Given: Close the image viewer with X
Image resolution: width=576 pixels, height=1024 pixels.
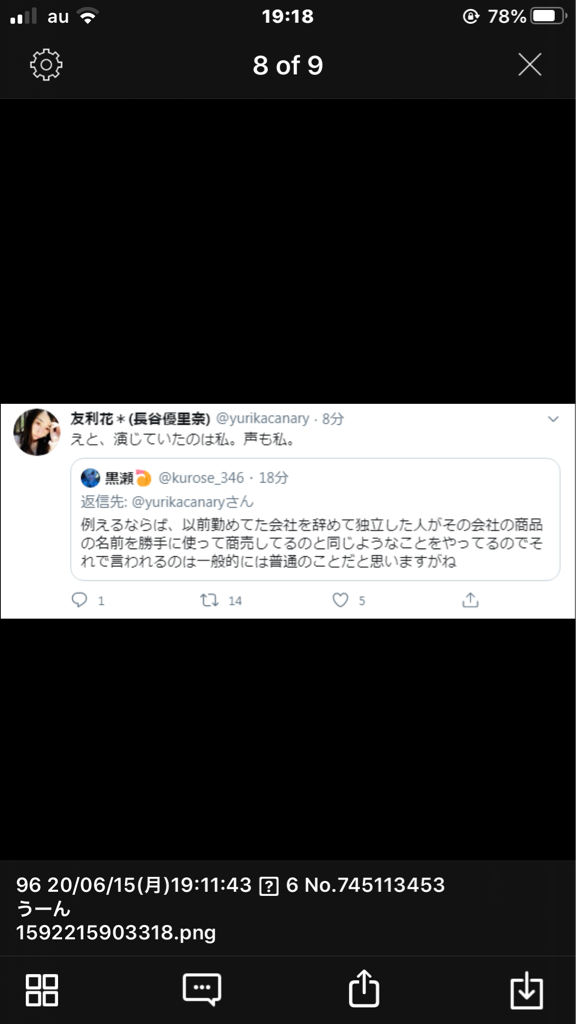Looking at the screenshot, I should [530, 65].
